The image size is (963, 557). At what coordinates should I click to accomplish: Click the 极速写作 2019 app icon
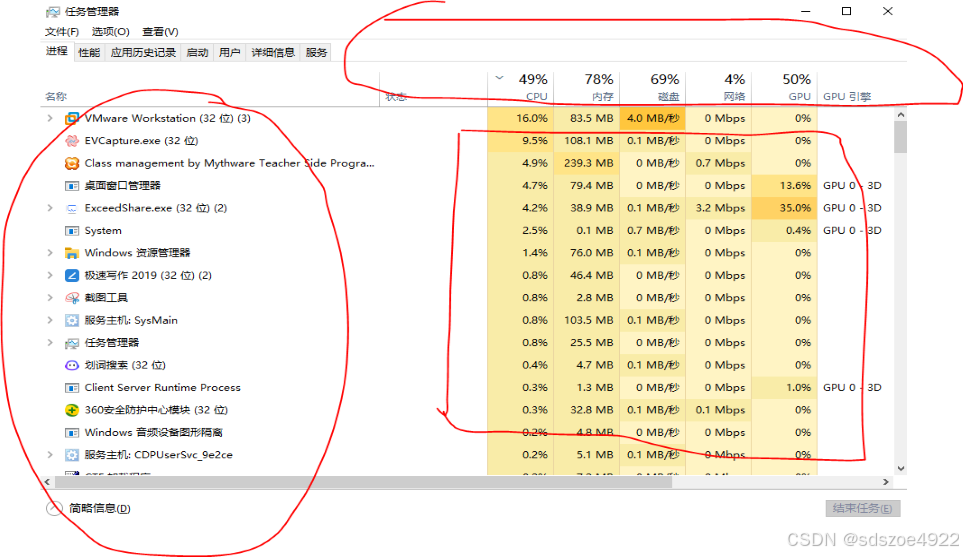[72, 275]
